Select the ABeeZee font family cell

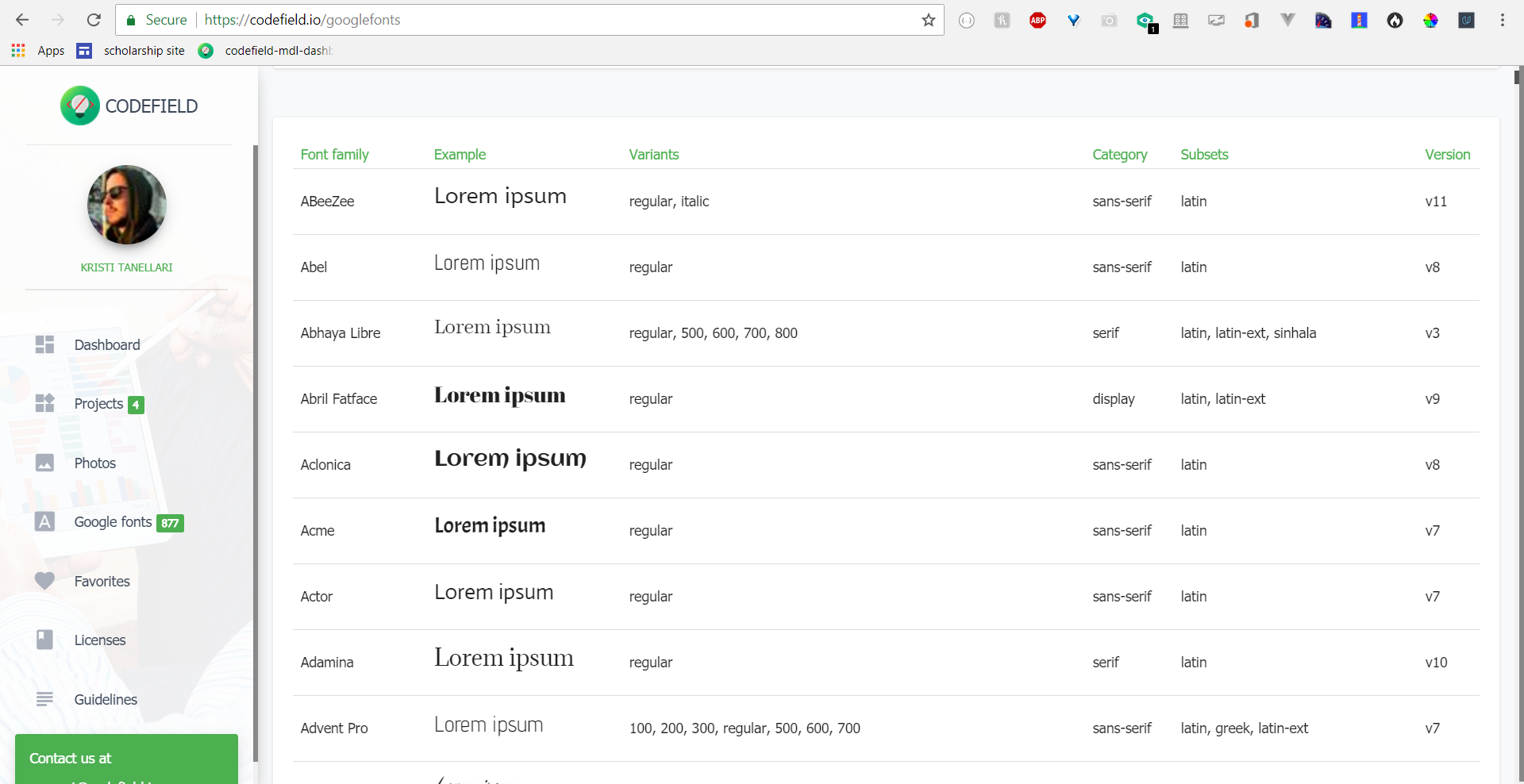[x=327, y=202]
